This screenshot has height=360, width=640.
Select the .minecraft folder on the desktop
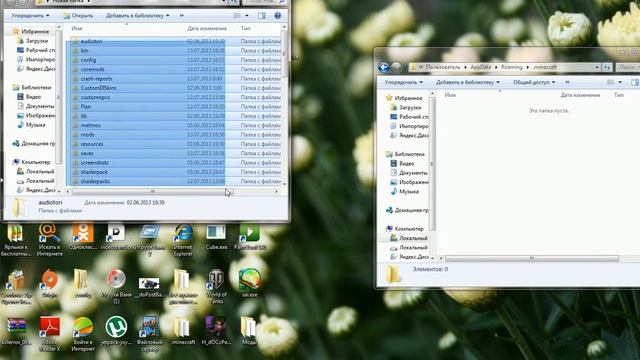tap(182, 331)
